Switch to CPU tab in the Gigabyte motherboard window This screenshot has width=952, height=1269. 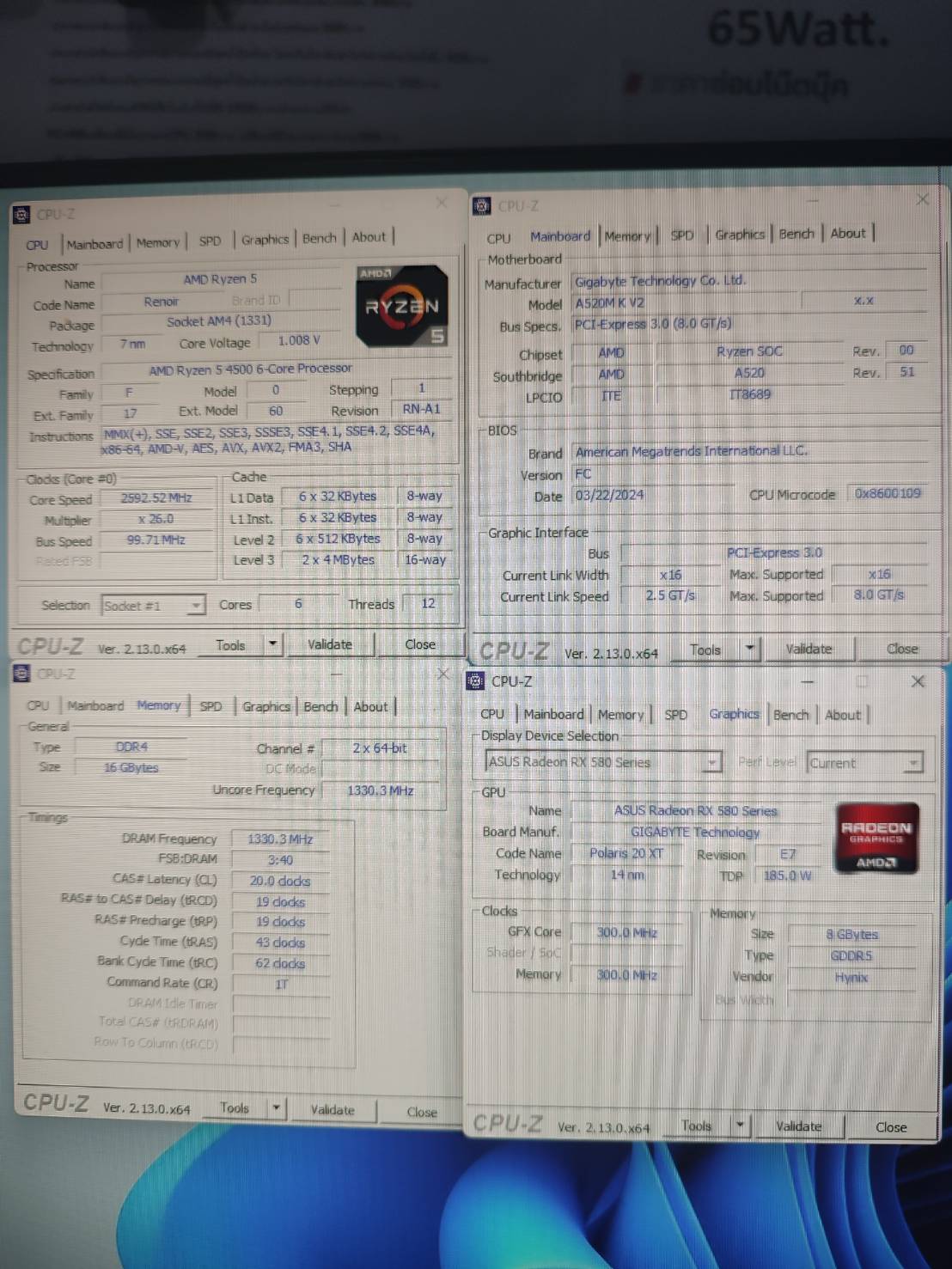point(498,239)
